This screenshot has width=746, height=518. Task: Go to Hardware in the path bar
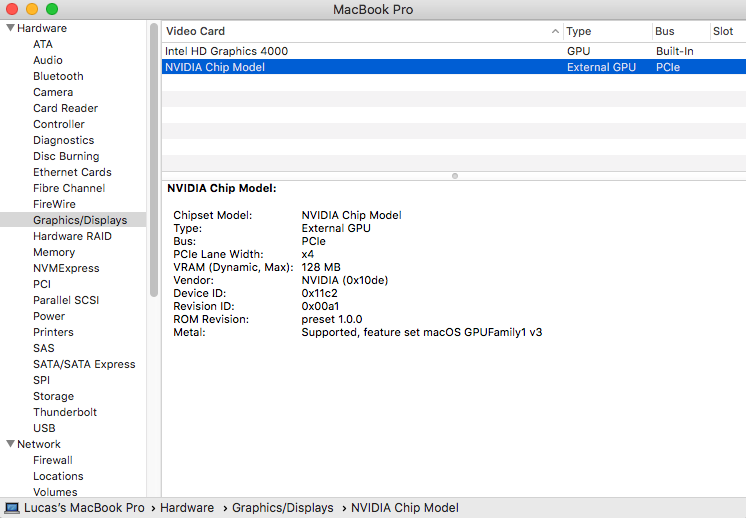pos(187,508)
